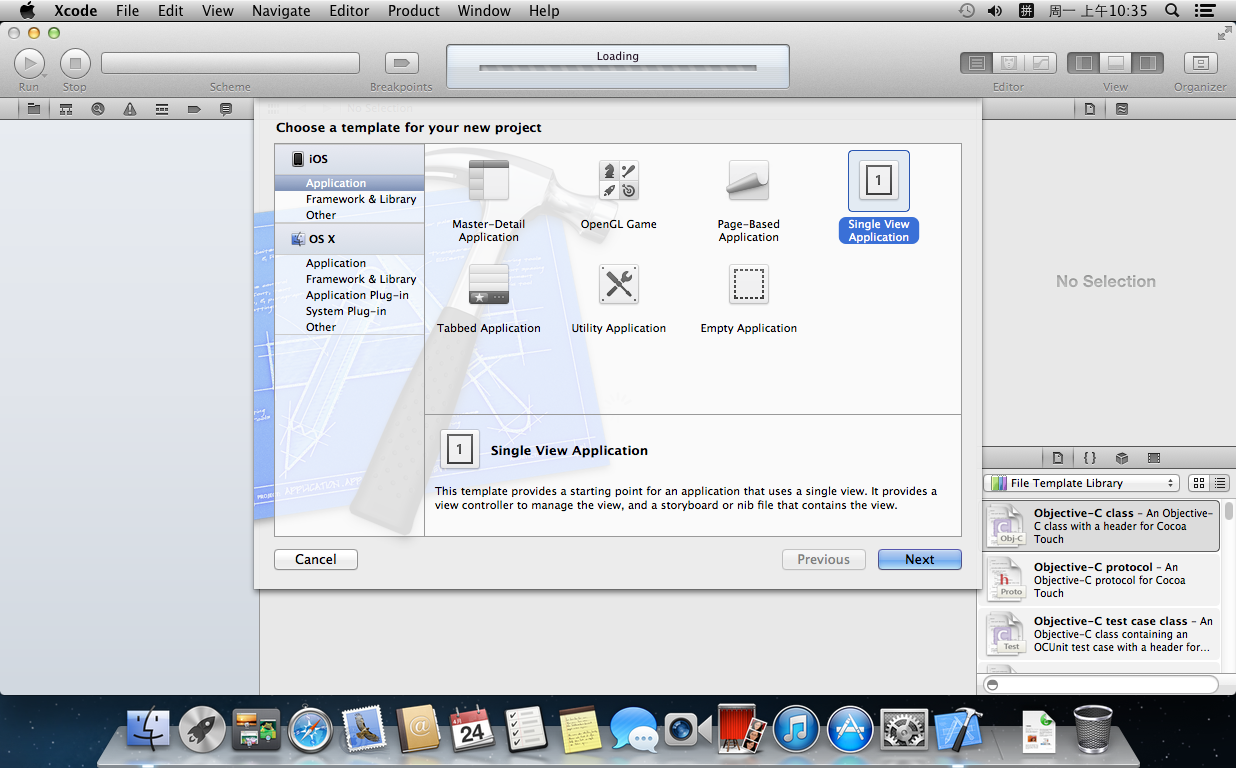The height and width of the screenshot is (768, 1236).
Task: Open the Organizer window
Action: point(1200,63)
